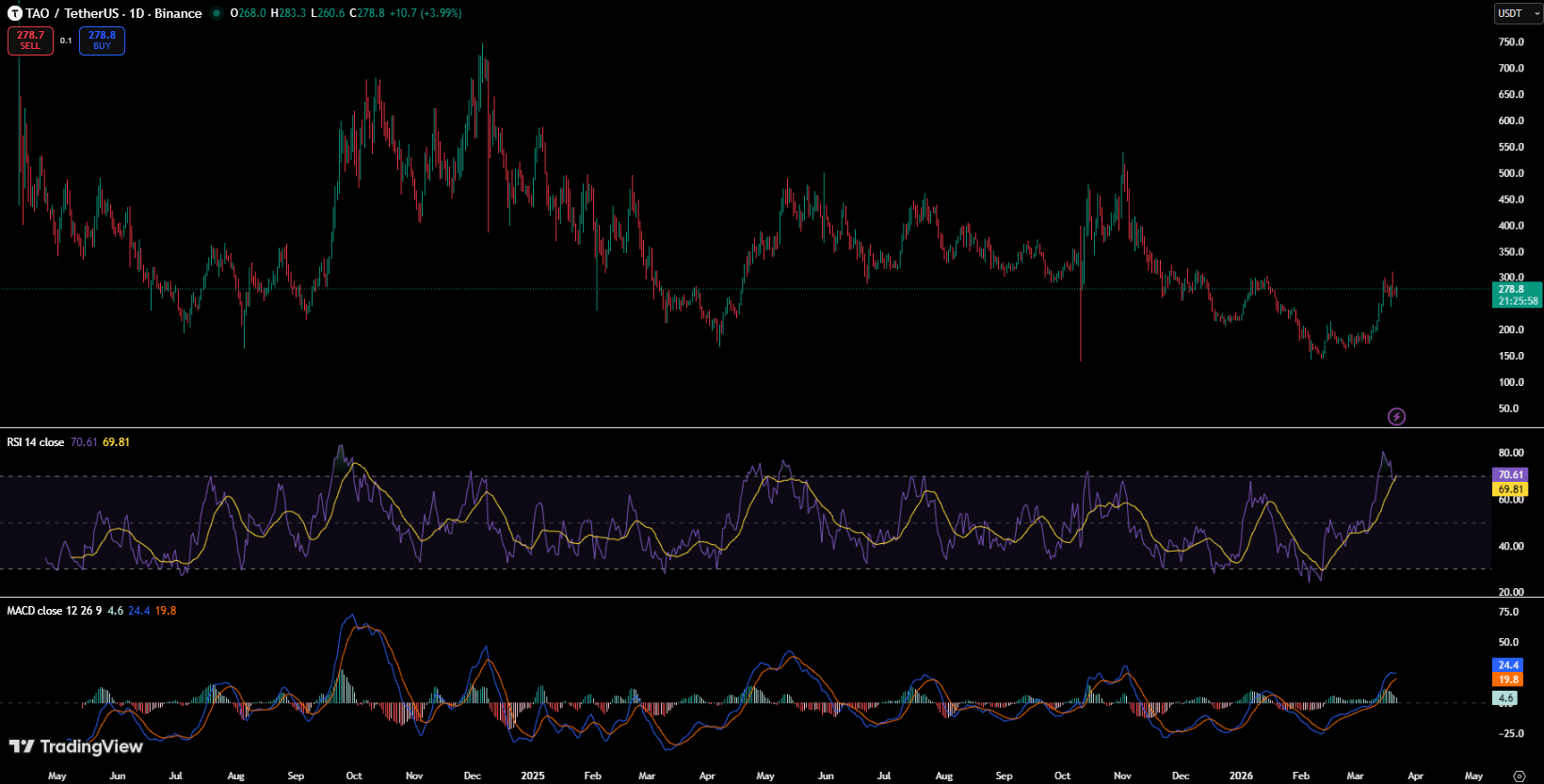
Task: Edit the 0.1 order quantity field
Action: coord(66,40)
